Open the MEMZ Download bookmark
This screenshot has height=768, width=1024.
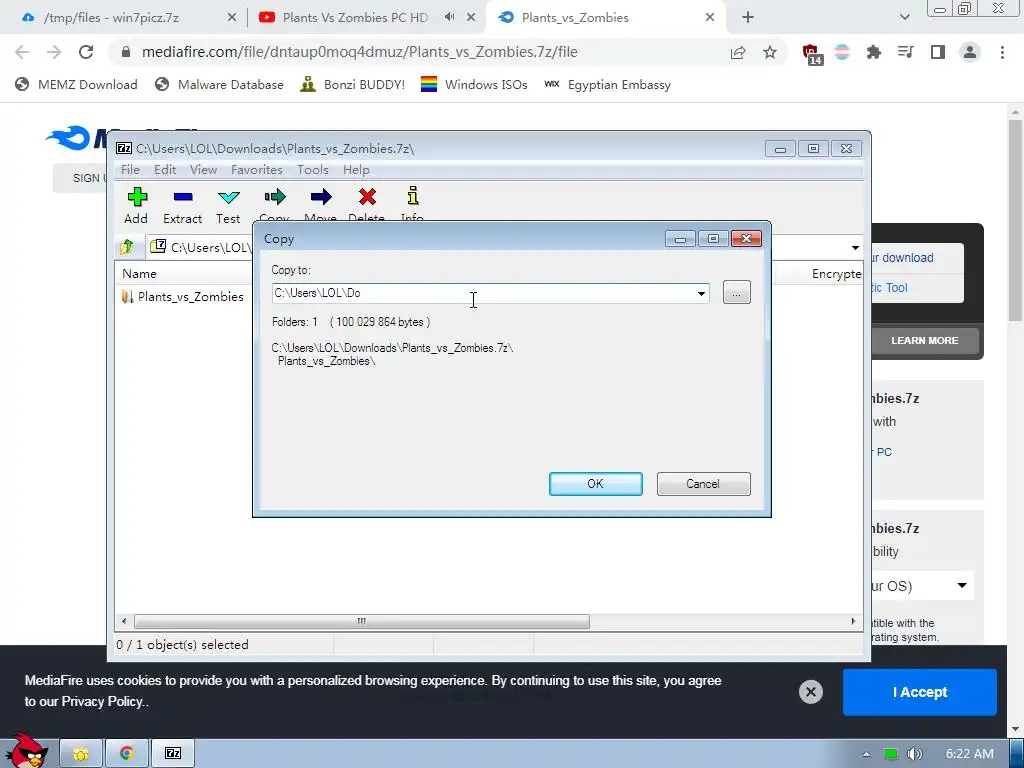point(76,84)
